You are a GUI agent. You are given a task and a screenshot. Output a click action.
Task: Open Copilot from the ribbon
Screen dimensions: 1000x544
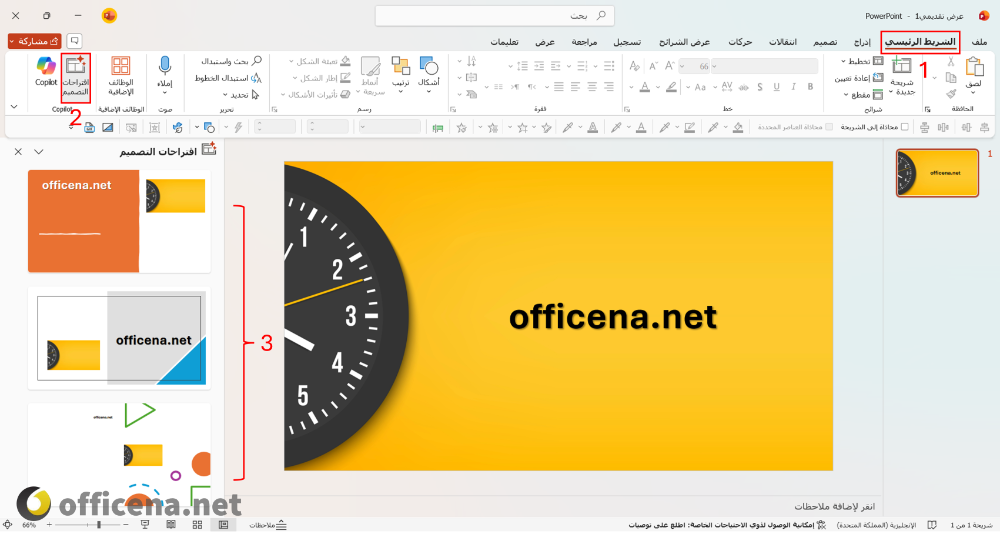46,71
